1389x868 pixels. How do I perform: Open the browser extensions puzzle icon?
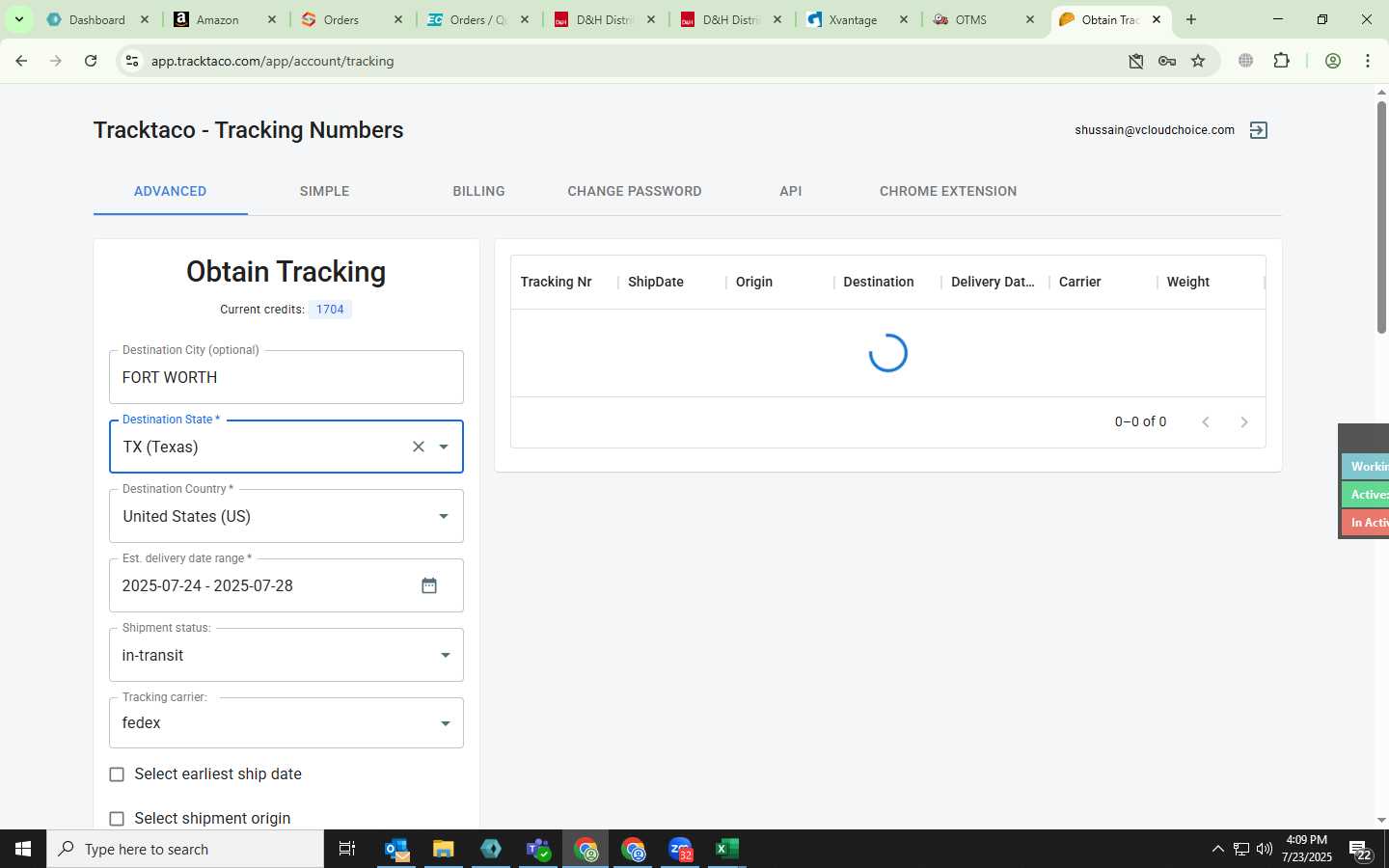(1281, 61)
